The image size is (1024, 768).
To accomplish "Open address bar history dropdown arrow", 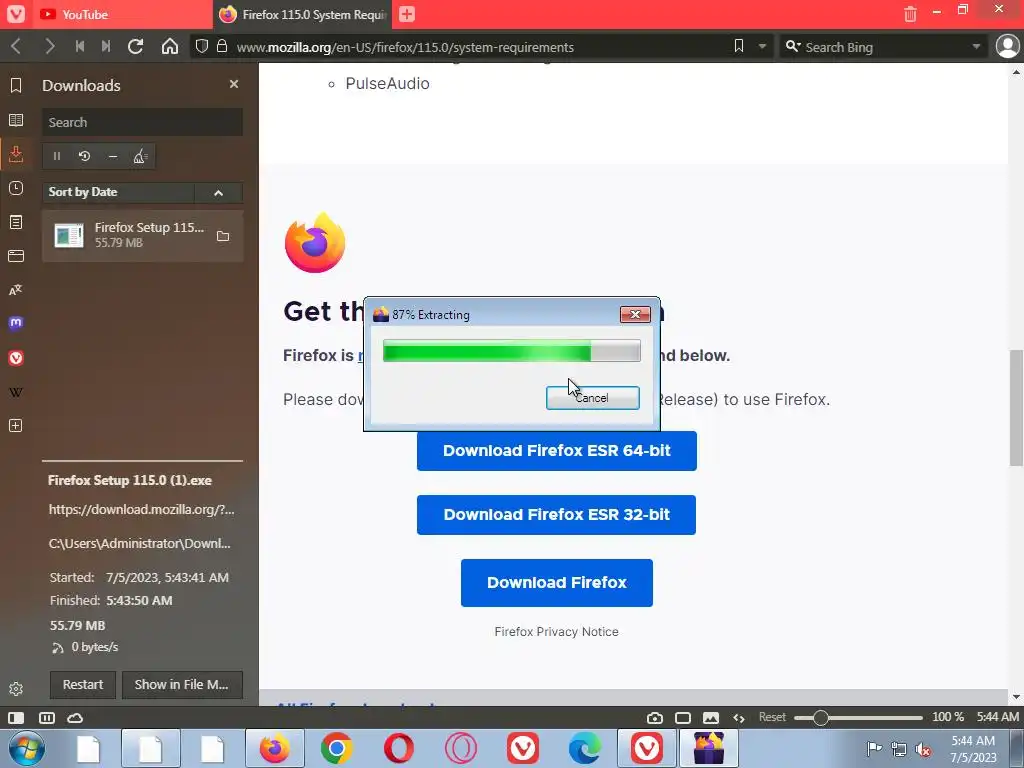I will (762, 46).
